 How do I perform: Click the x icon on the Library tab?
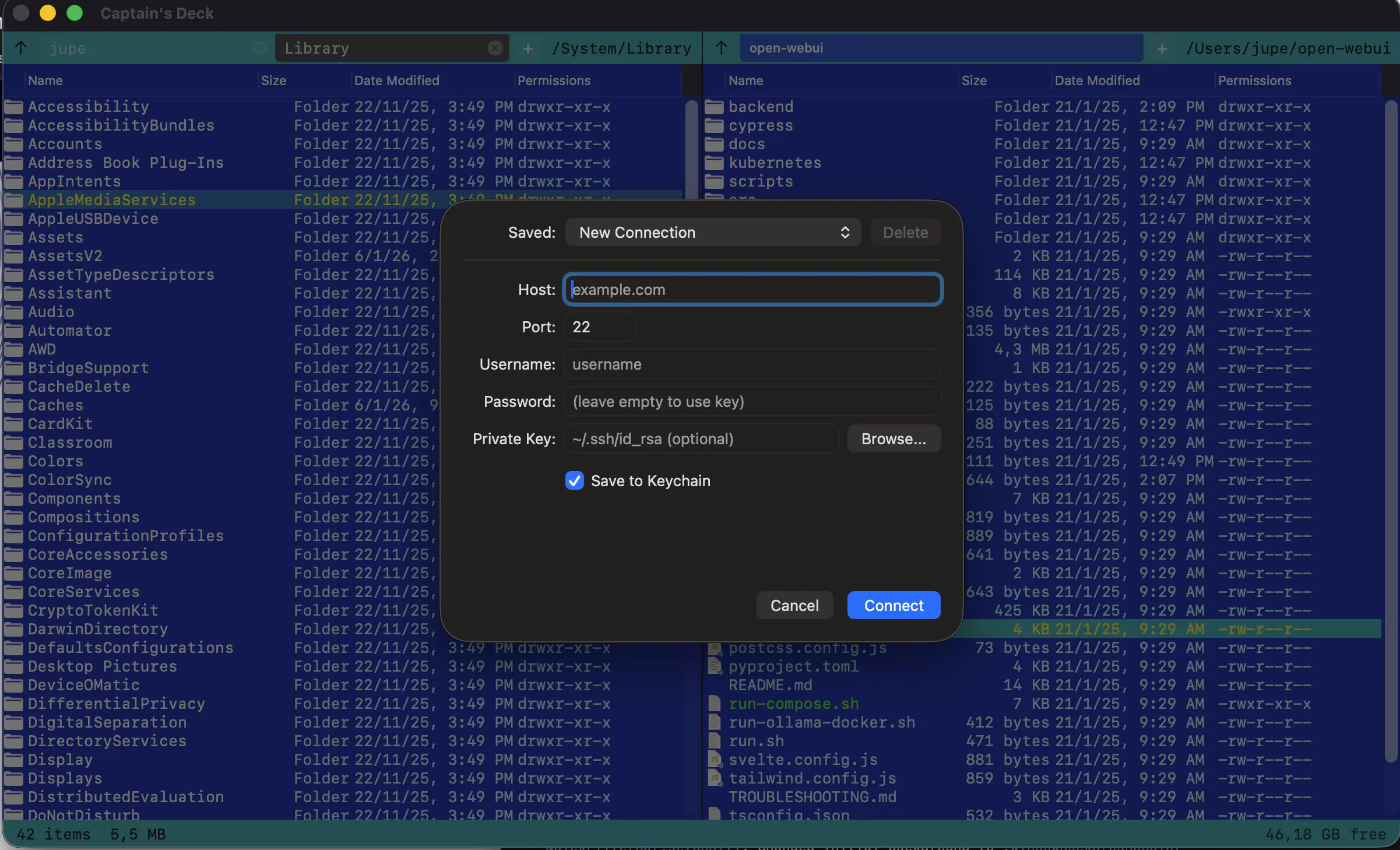[x=495, y=48]
